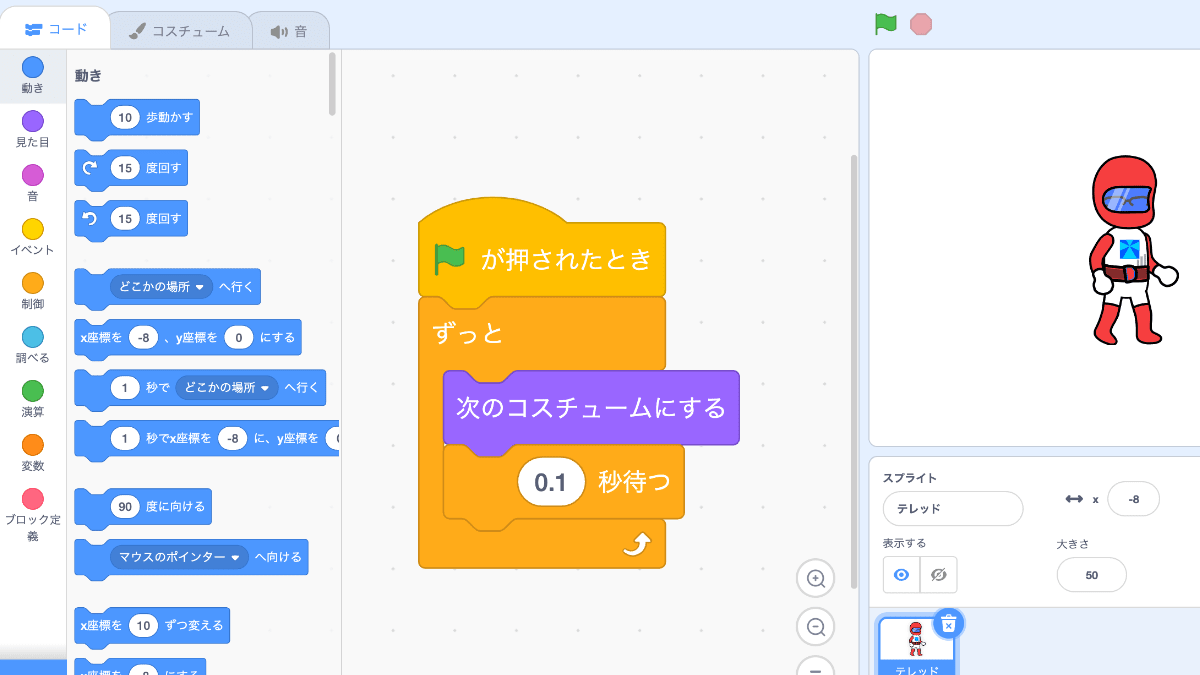Screen dimensions: 1200x675
Task: Click the block palette scrollbar
Action: [332, 83]
